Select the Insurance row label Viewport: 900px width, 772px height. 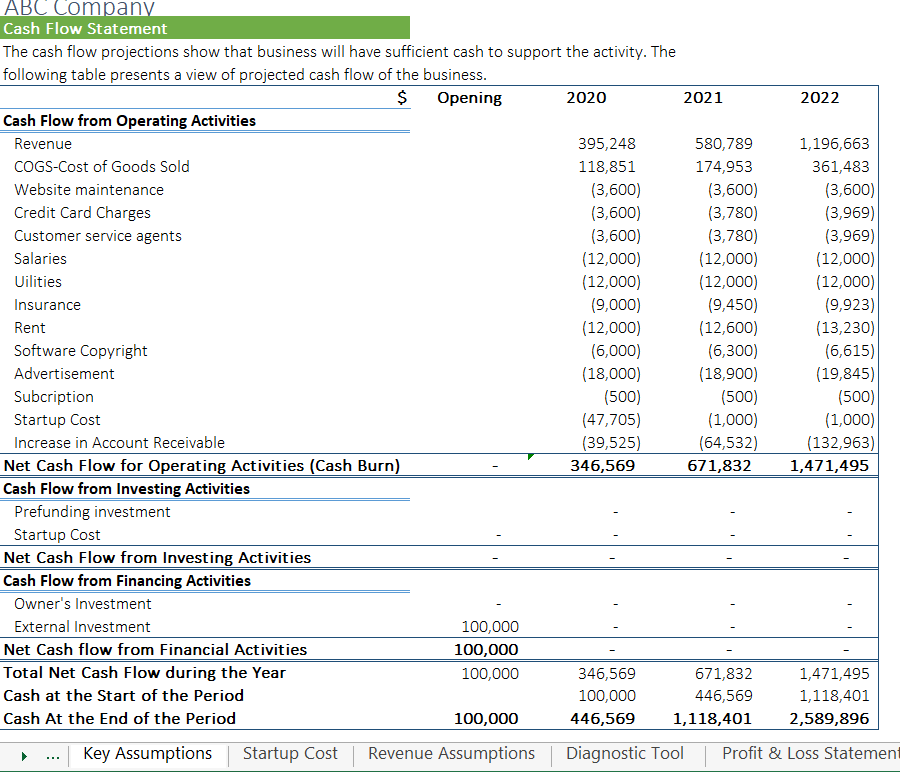(x=47, y=305)
